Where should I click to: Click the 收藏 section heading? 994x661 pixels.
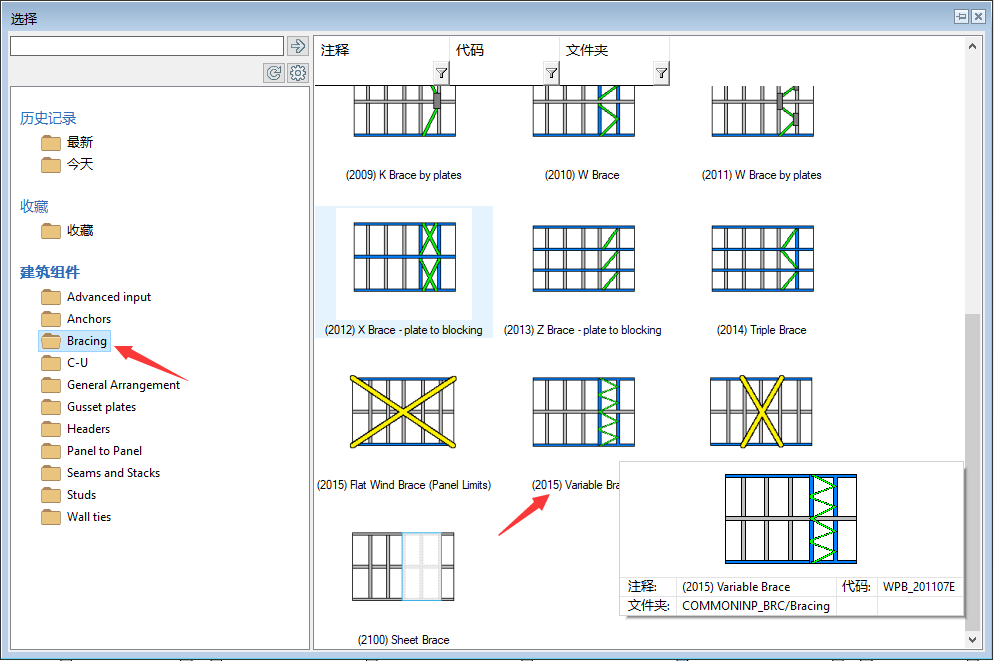pyautogui.click(x=34, y=207)
